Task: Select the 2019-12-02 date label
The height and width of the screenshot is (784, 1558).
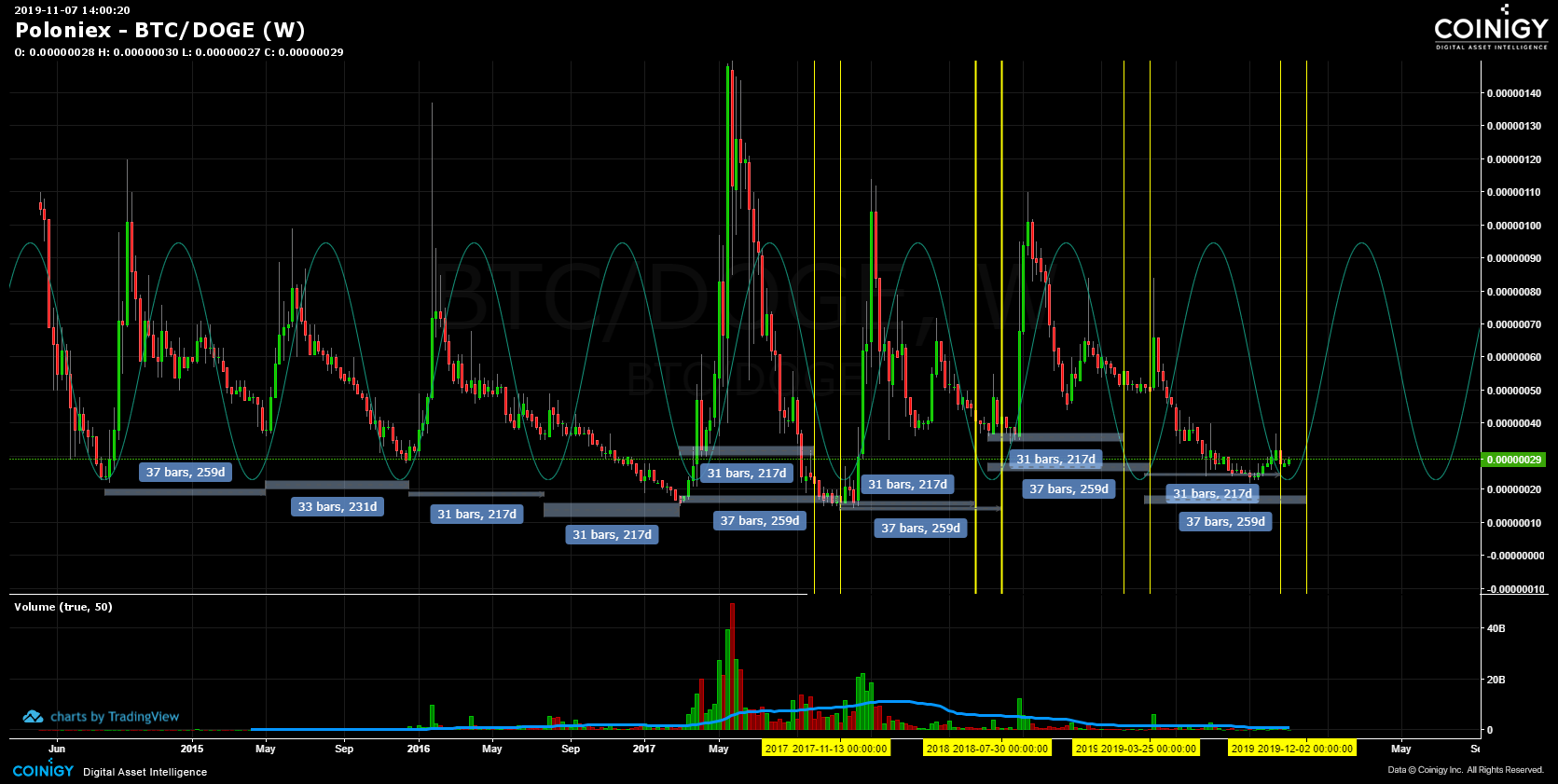Action: click(x=1291, y=749)
